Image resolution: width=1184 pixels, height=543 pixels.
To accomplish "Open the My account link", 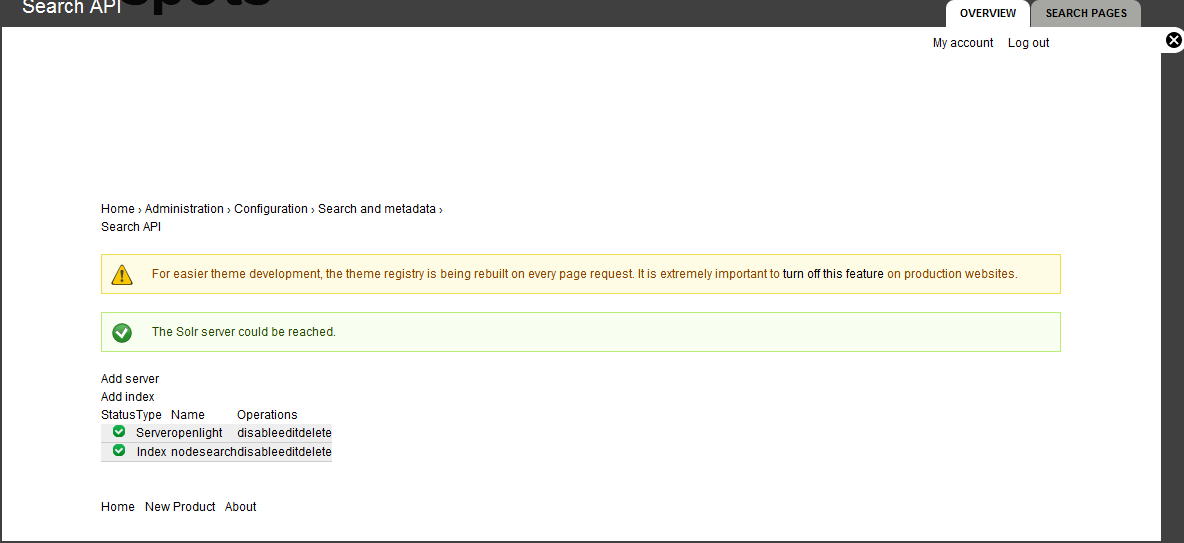I will 963,43.
